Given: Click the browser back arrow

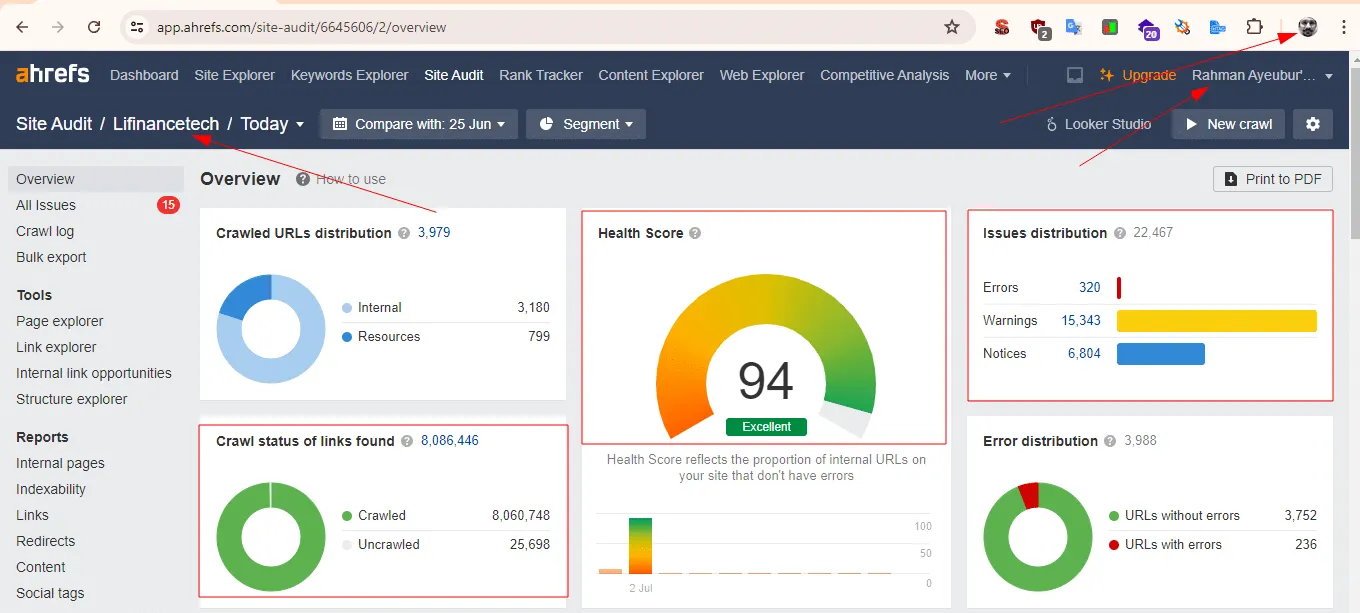Looking at the screenshot, I should (x=22, y=27).
